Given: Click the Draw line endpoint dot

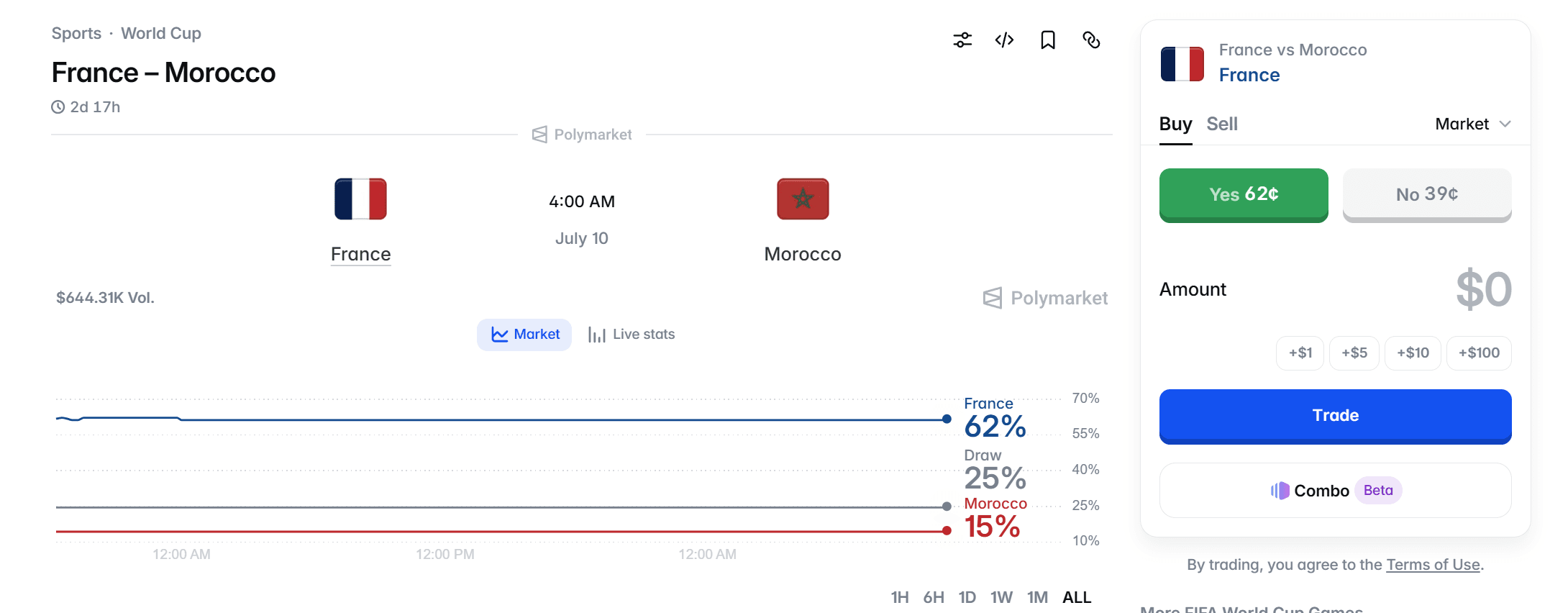Looking at the screenshot, I should tap(947, 507).
